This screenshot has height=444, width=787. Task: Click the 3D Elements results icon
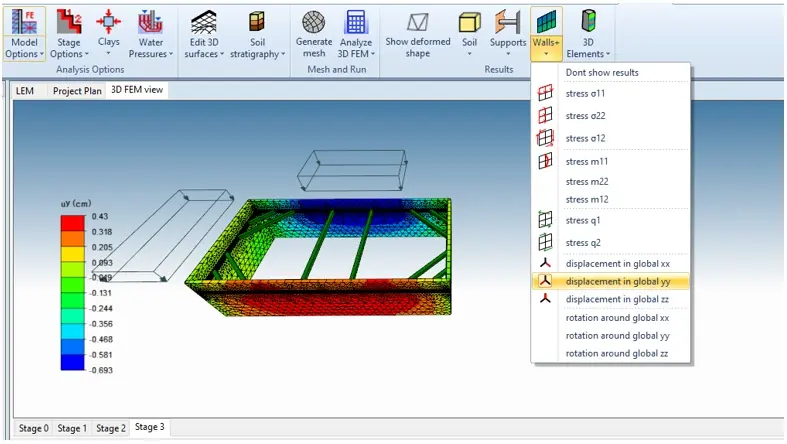588,22
